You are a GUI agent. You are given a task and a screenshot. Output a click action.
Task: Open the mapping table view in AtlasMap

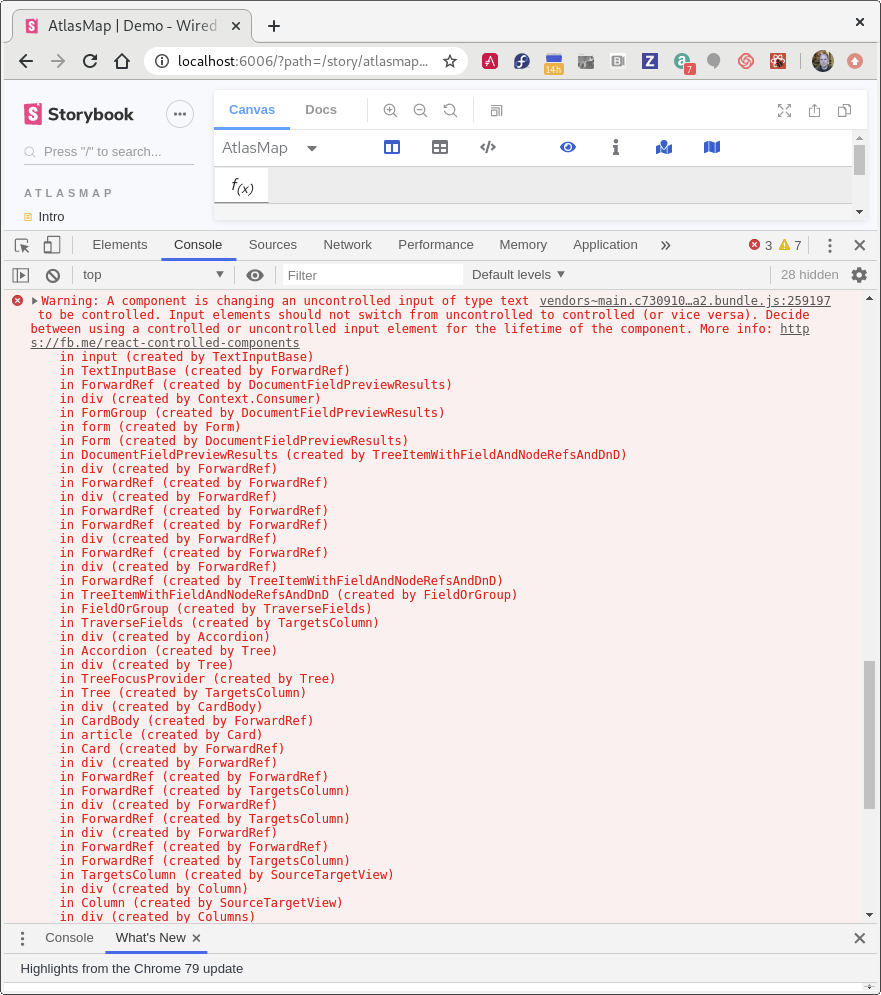[439, 146]
